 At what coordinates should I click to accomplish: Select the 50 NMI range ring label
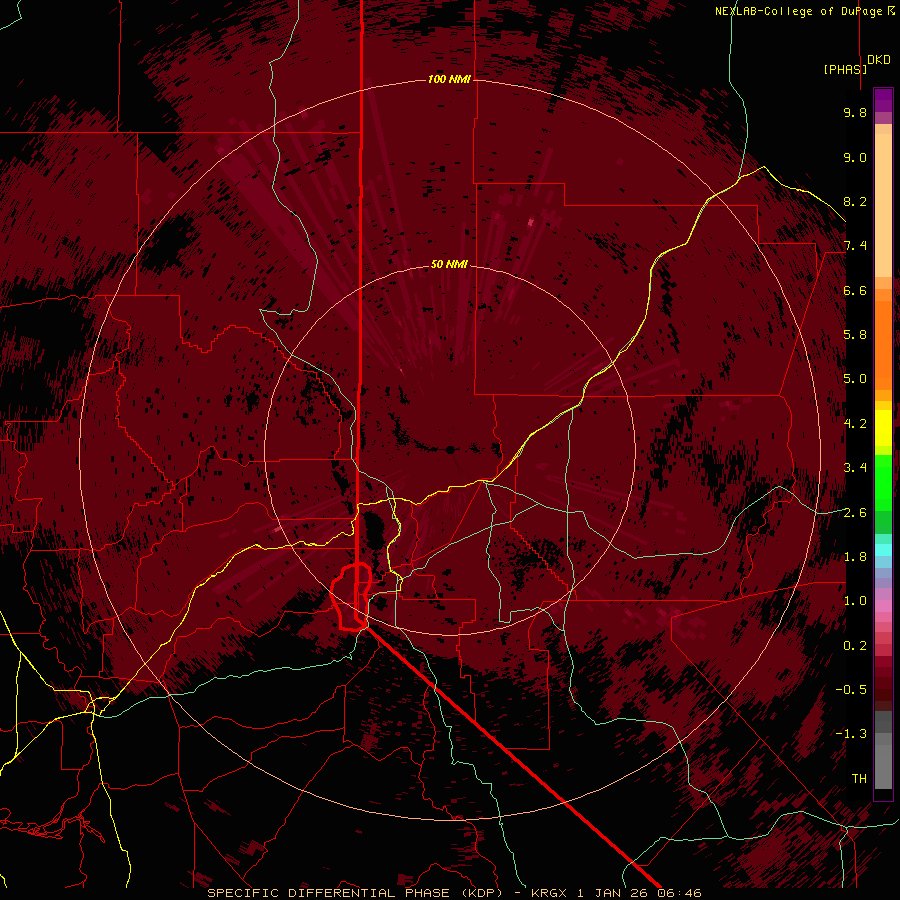[x=449, y=264]
